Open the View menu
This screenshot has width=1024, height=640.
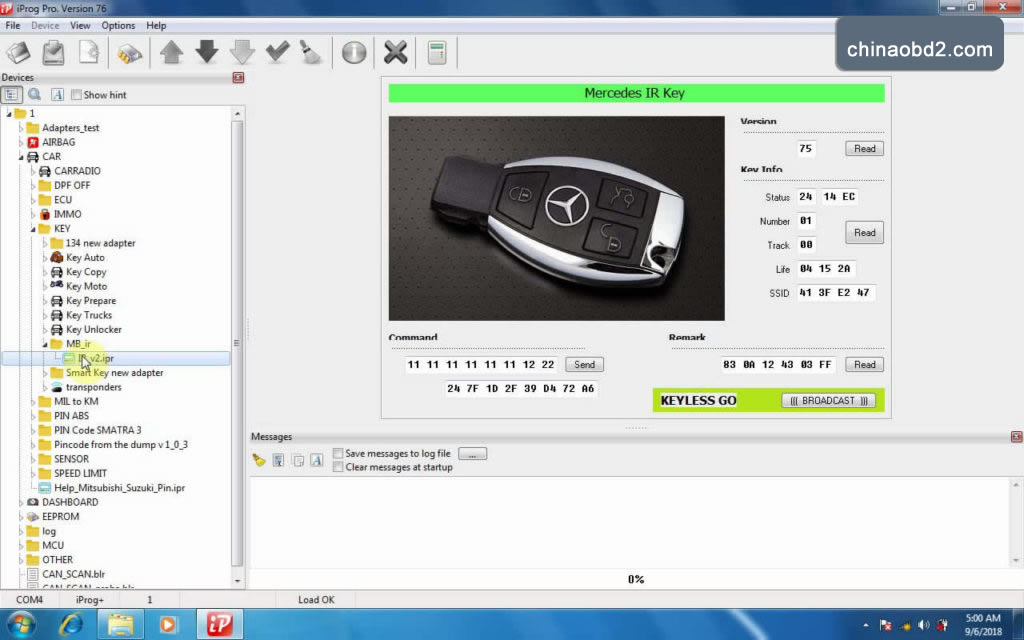[x=80, y=25]
